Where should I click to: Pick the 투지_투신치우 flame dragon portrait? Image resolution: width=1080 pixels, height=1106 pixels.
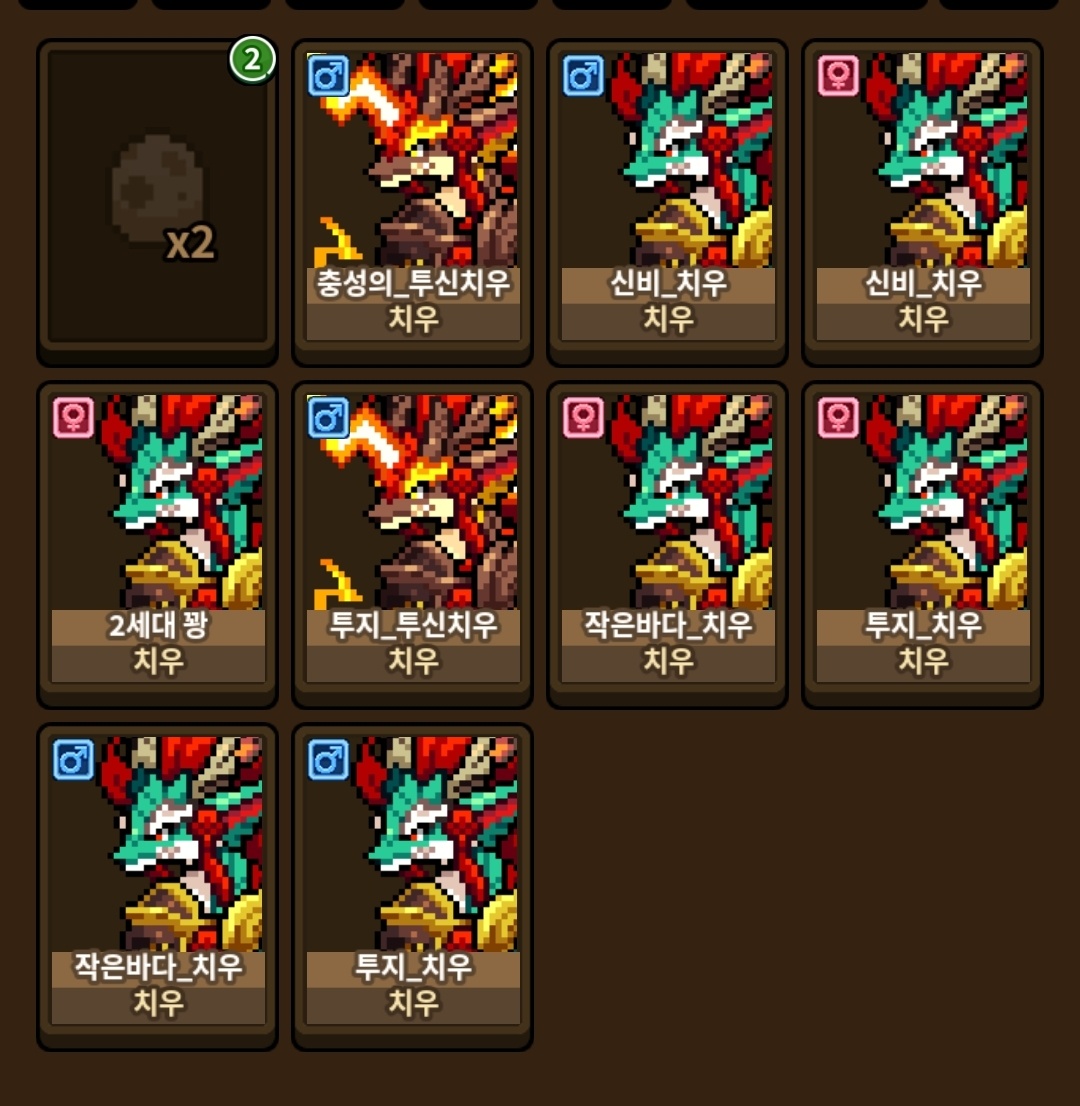[x=413, y=503]
